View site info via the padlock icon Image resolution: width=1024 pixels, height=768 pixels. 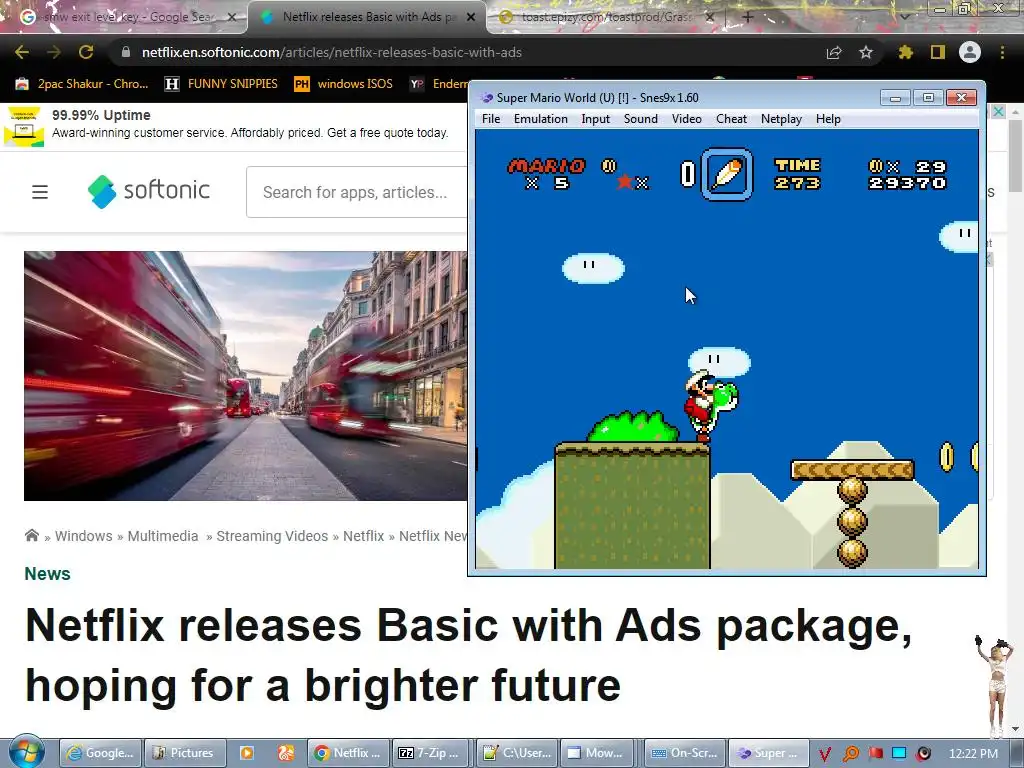(x=126, y=52)
